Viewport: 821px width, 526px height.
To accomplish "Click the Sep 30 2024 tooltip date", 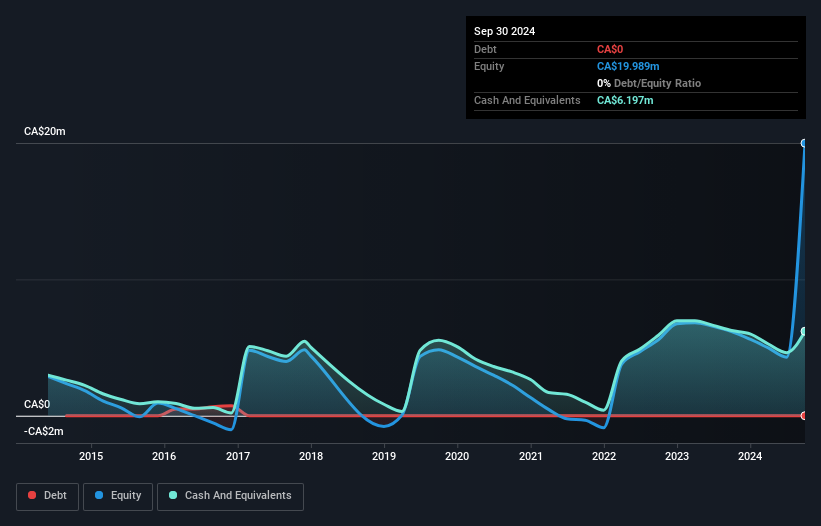I will coord(505,31).
